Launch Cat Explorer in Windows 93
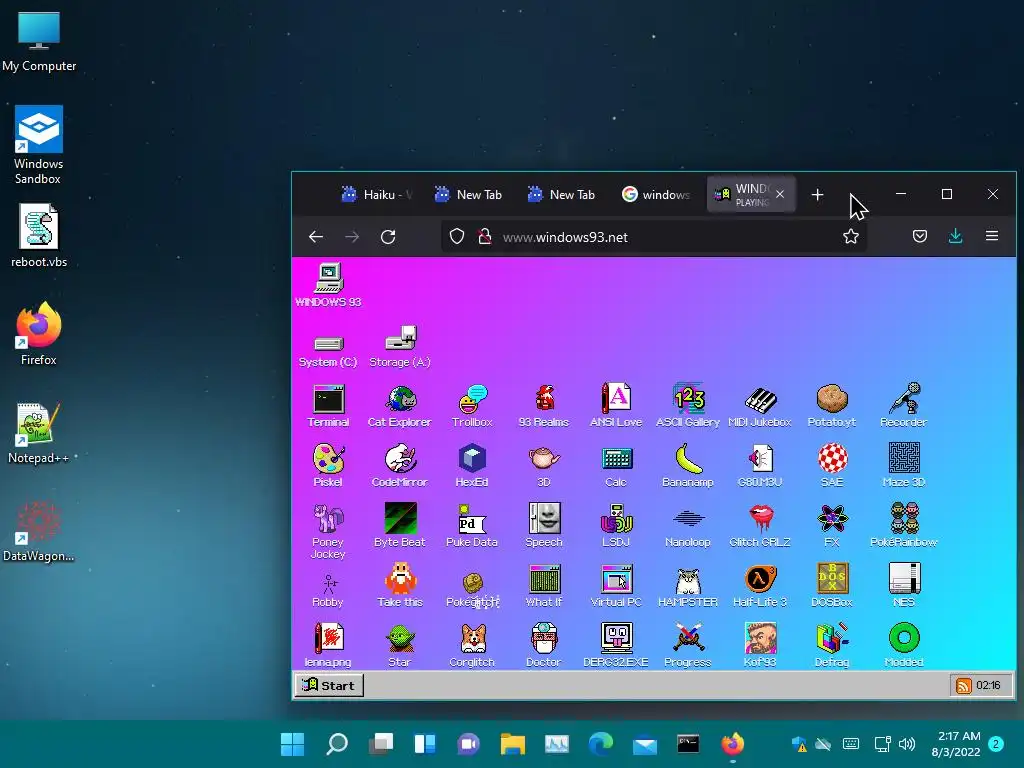The width and height of the screenshot is (1024, 768). (x=400, y=406)
